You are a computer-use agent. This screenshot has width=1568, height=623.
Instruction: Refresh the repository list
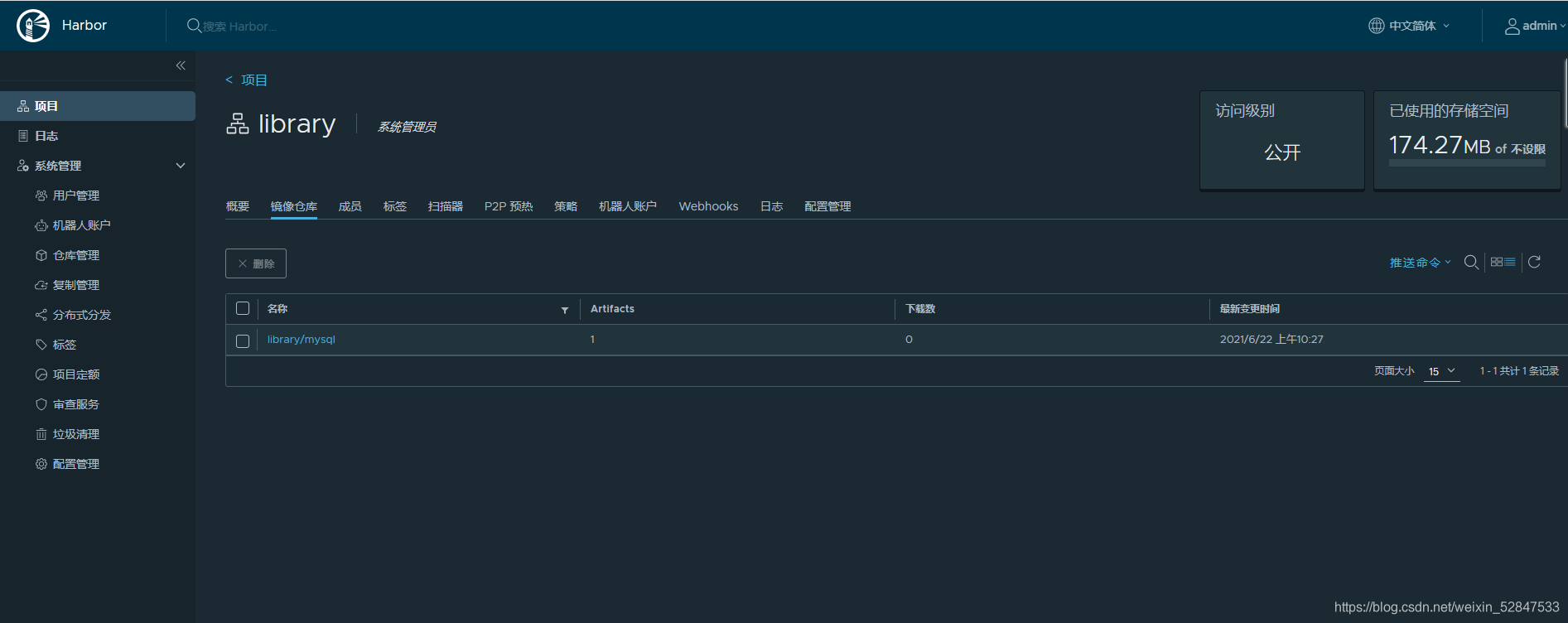coord(1534,262)
